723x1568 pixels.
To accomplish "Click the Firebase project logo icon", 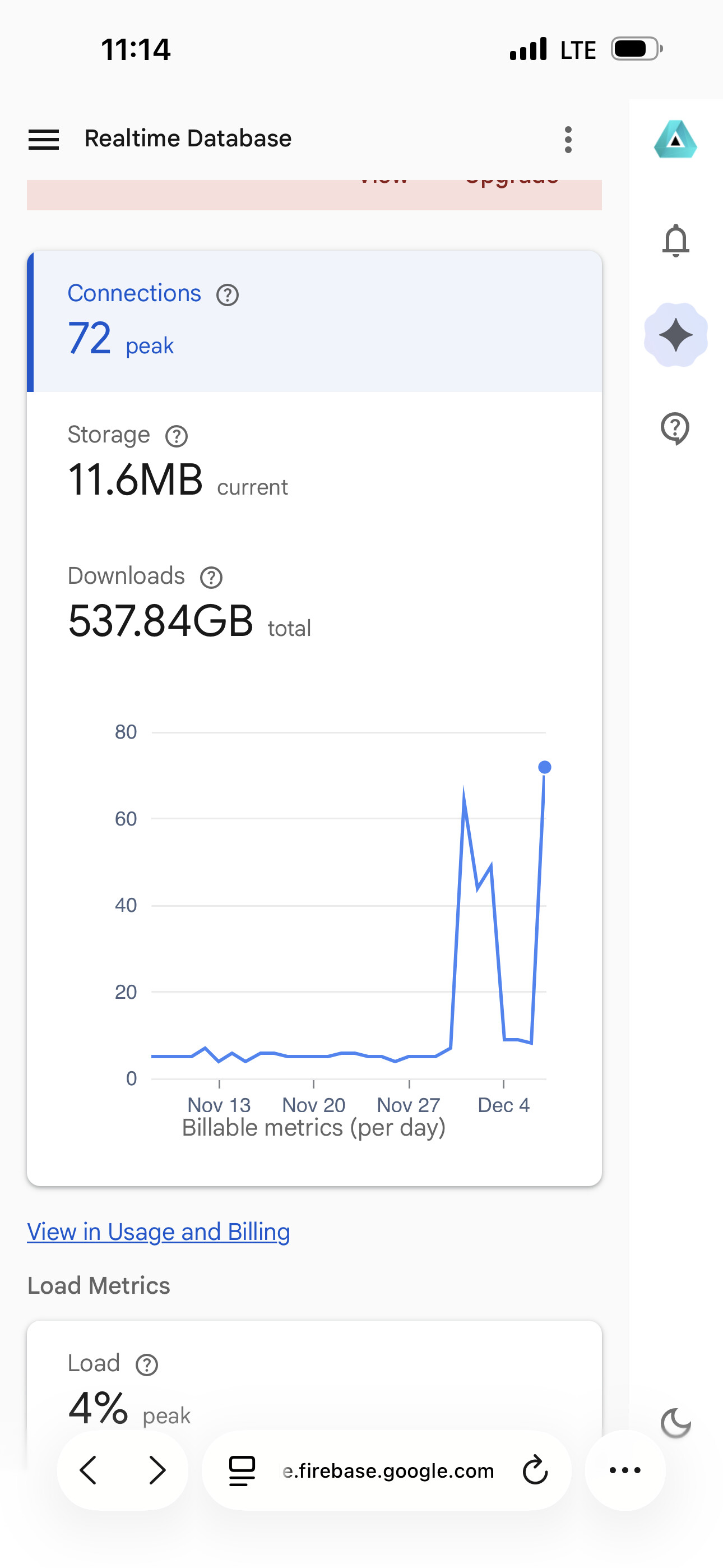I will coord(675,140).
